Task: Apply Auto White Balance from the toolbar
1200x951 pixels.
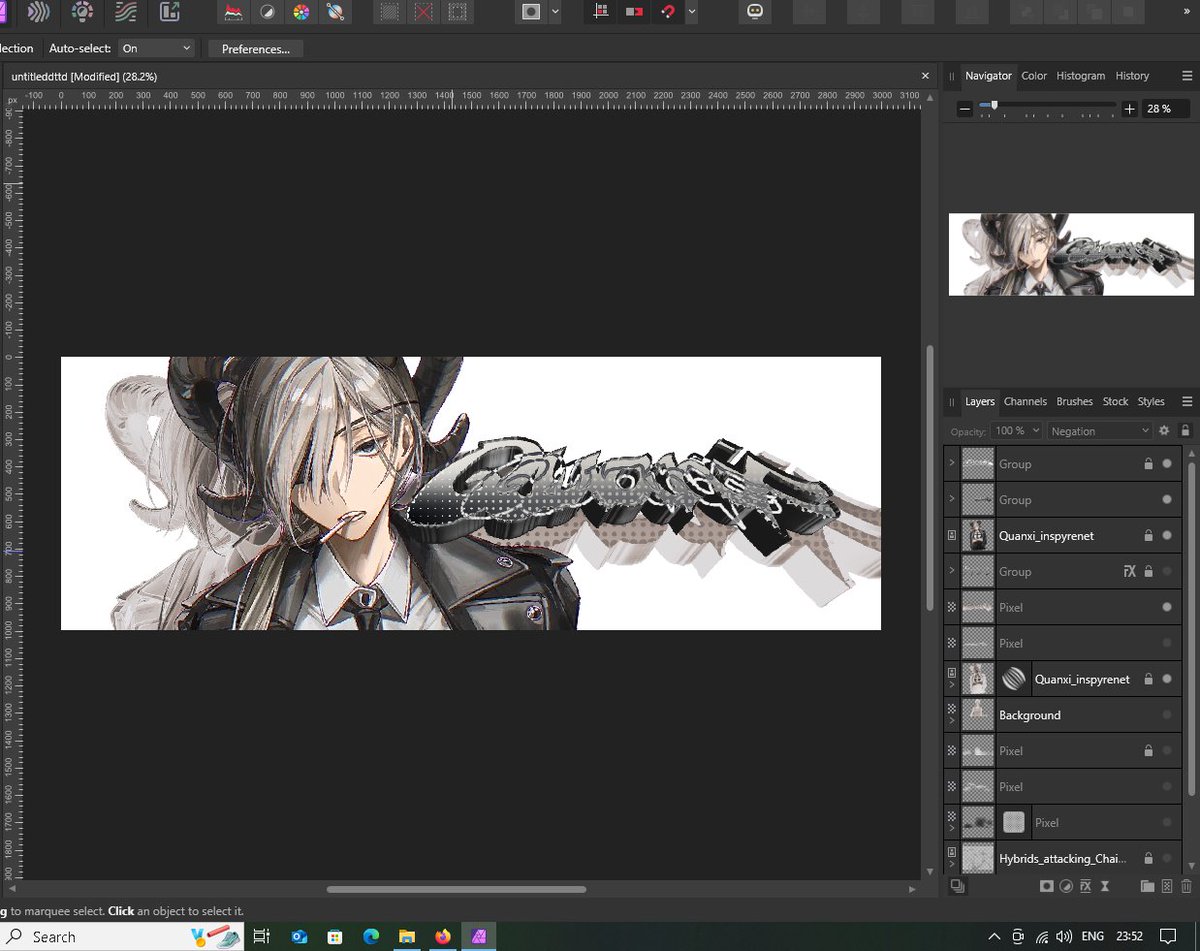Action: (x=335, y=12)
